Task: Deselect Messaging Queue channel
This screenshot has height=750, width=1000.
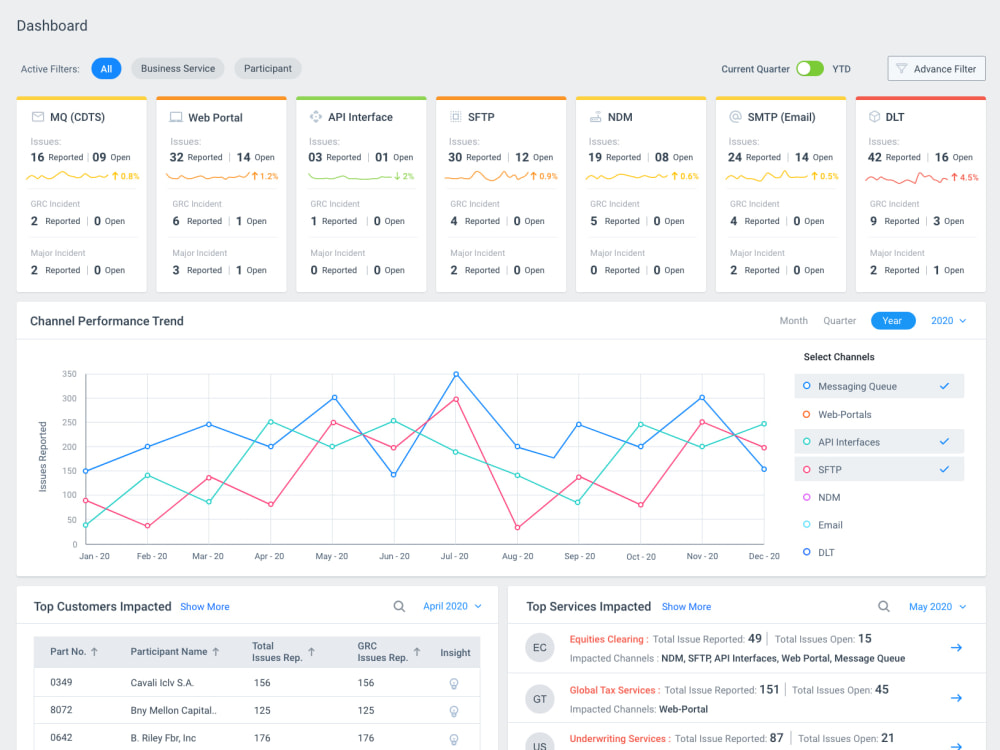Action: pos(879,386)
